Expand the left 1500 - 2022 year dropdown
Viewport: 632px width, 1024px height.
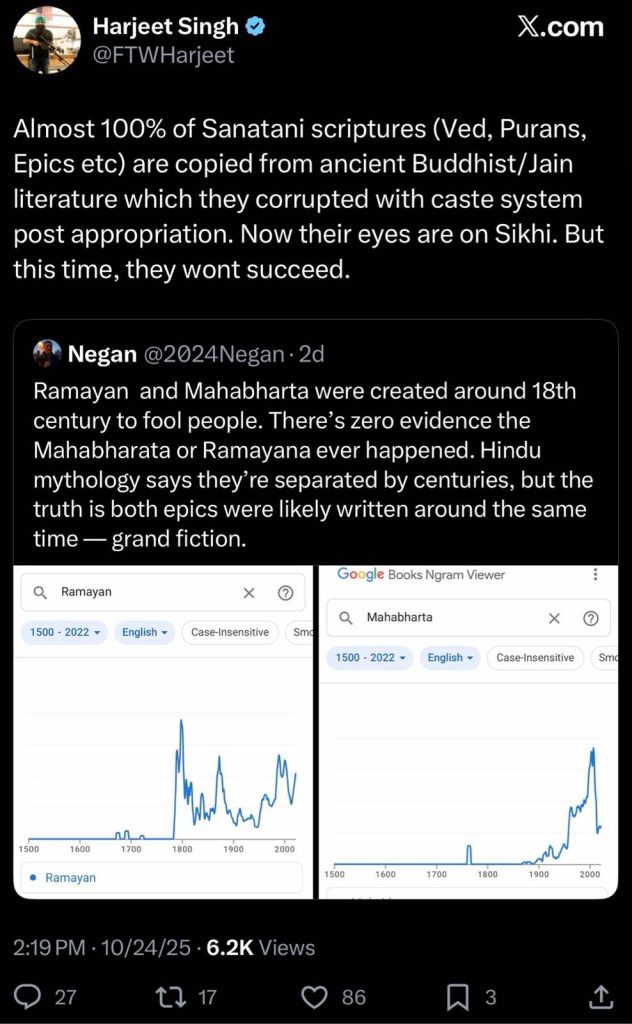(67, 632)
